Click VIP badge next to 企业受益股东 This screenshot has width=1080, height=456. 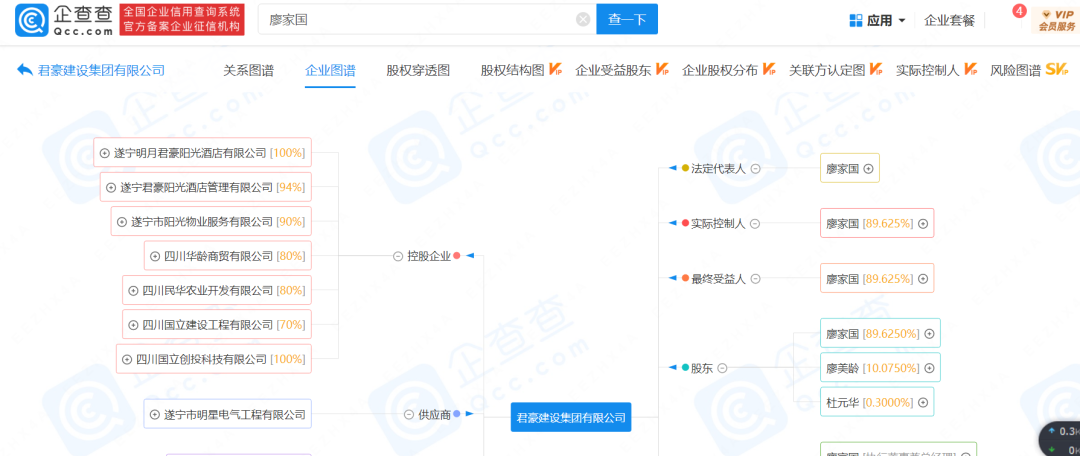(662, 70)
